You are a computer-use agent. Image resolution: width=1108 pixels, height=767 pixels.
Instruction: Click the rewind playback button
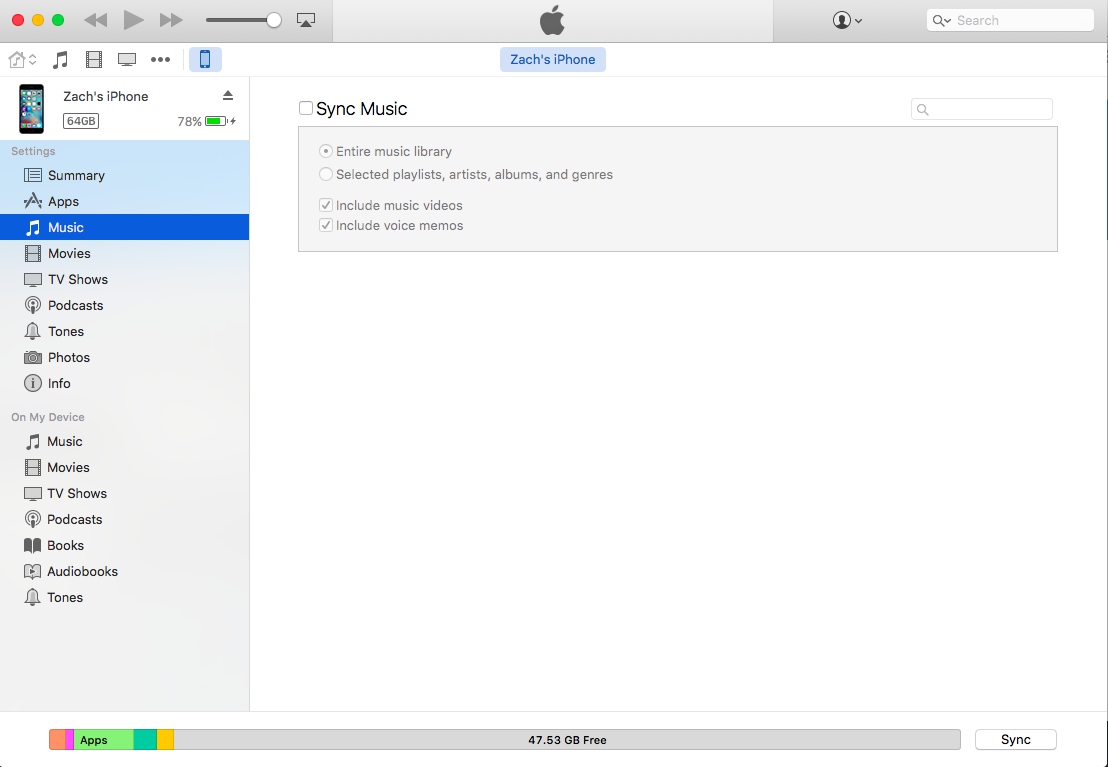95,21
